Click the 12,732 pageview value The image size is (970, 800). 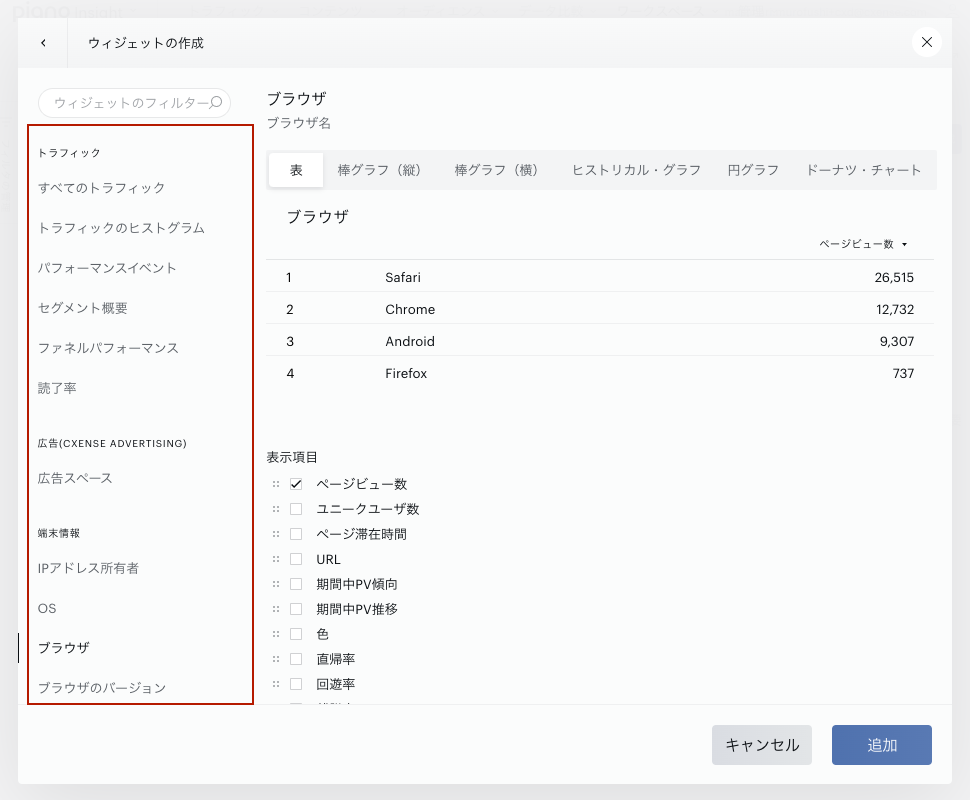[895, 309]
